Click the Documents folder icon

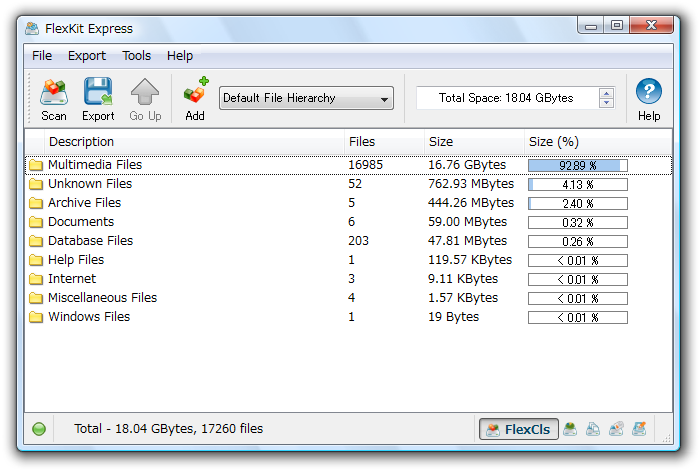pos(36,222)
